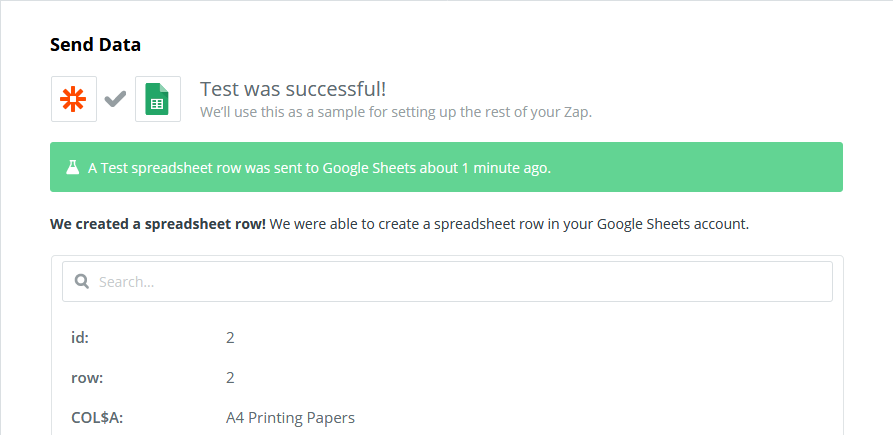
Task: Click the 'Test was successful!' title
Action: pyautogui.click(x=293, y=89)
